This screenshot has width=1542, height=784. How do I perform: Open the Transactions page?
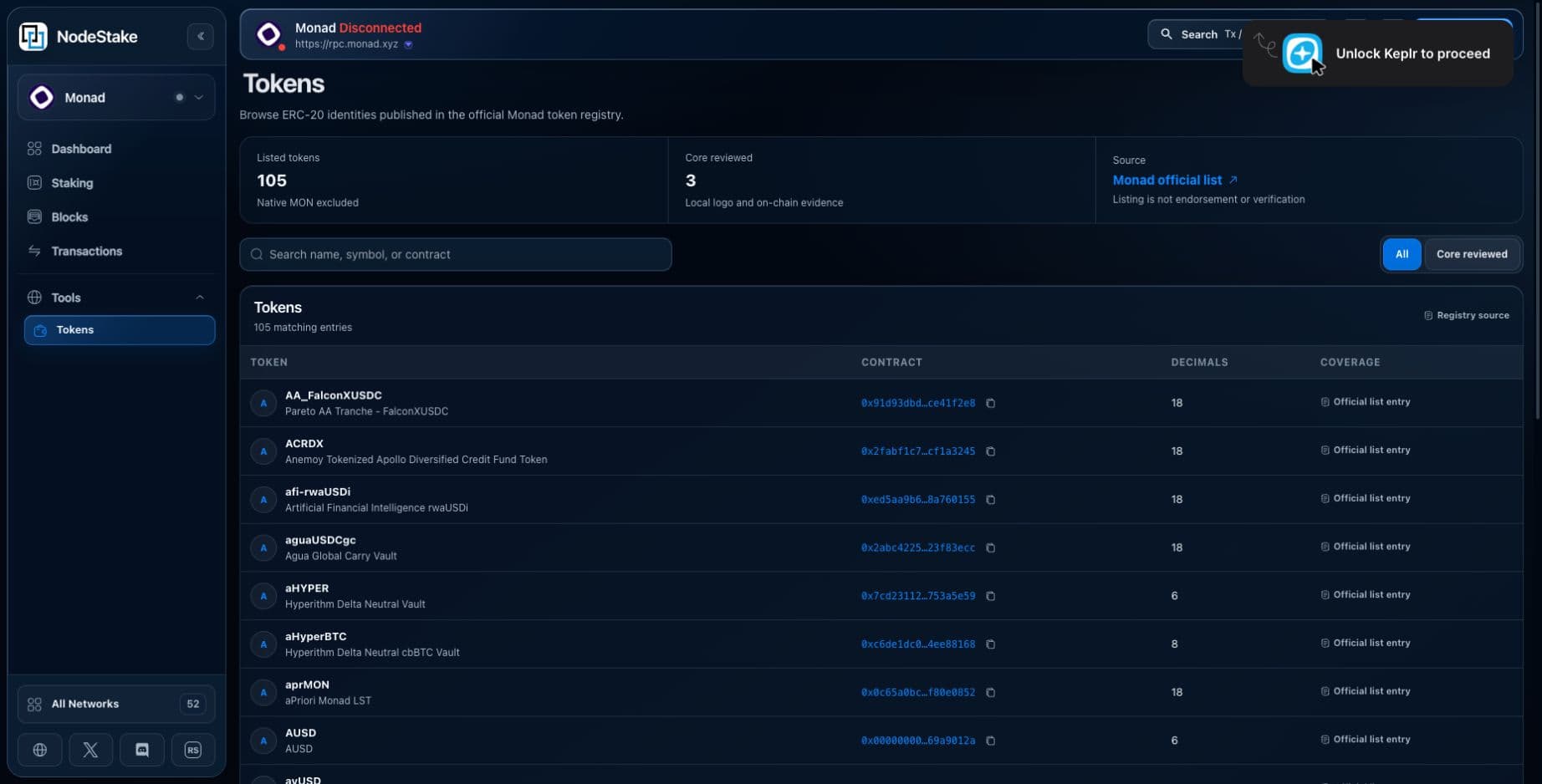(86, 252)
